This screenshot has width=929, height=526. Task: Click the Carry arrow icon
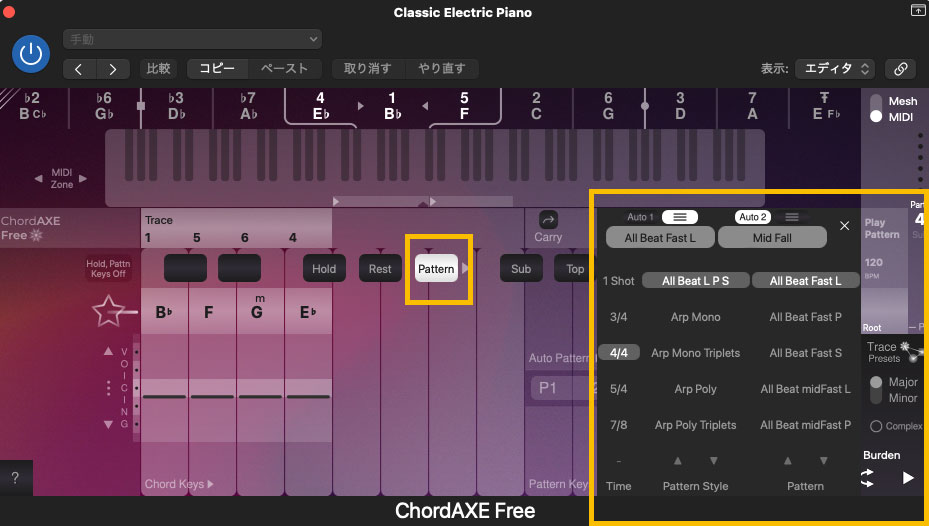click(x=548, y=220)
